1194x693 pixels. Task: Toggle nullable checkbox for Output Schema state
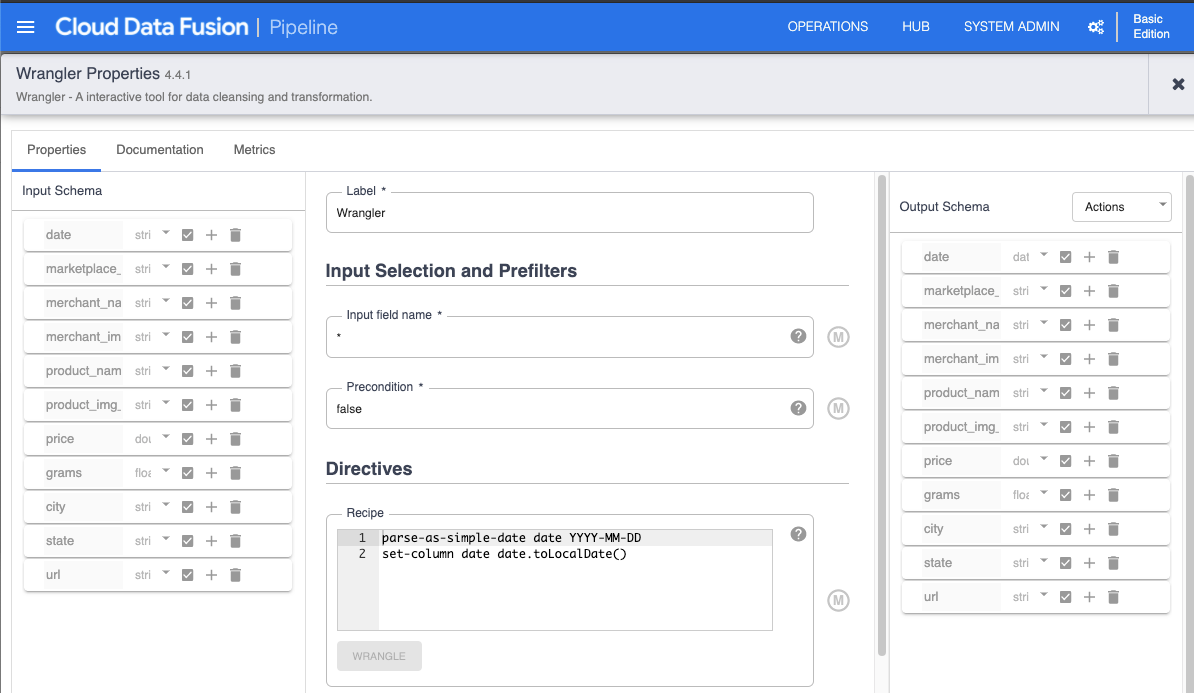click(x=1065, y=563)
